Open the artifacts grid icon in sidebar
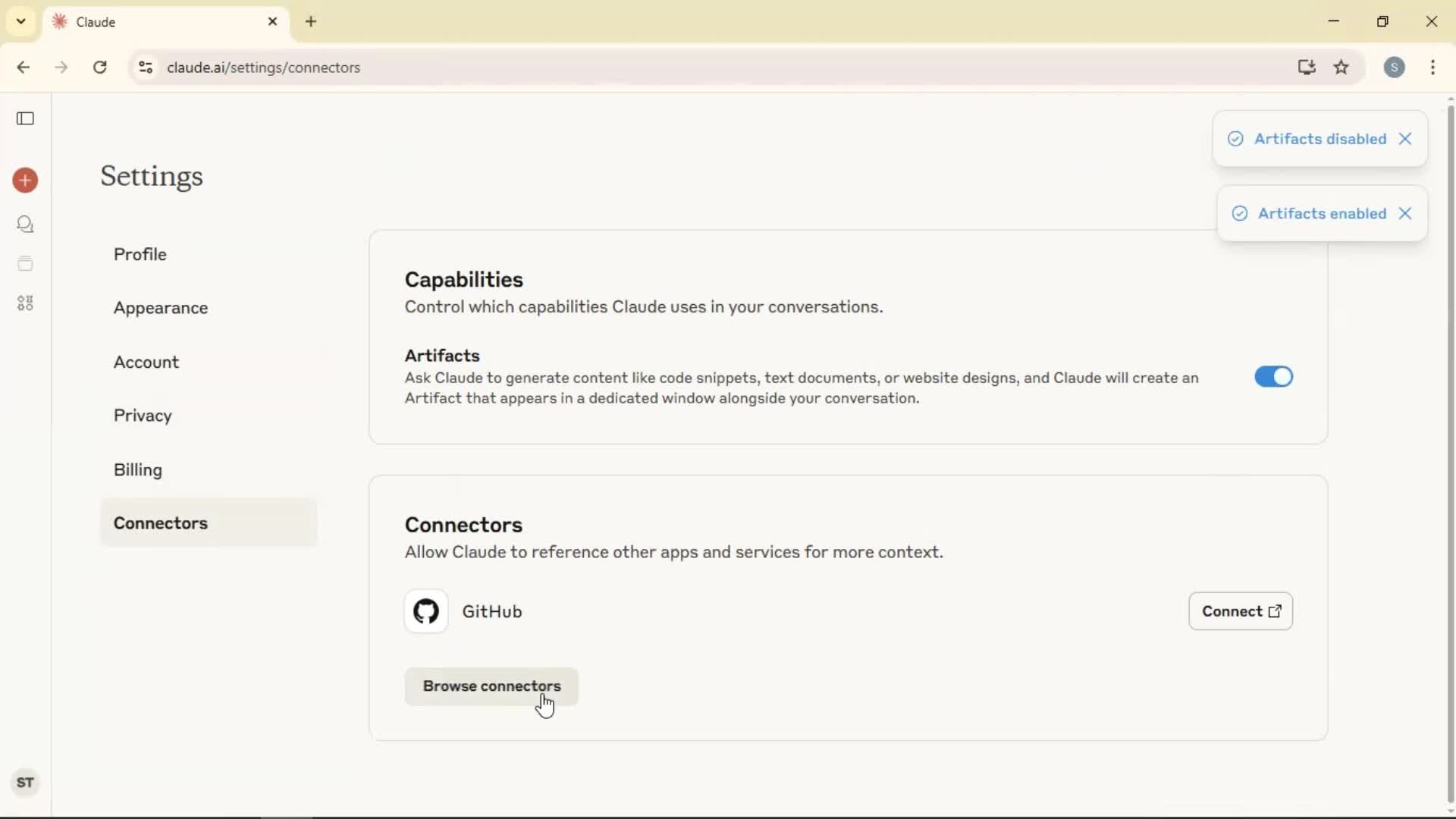The height and width of the screenshot is (819, 1456). coord(26,303)
